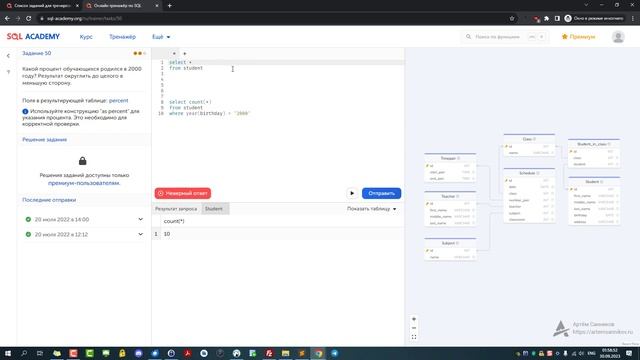Switch to the Student tab
The width and height of the screenshot is (640, 360).
[x=214, y=209]
